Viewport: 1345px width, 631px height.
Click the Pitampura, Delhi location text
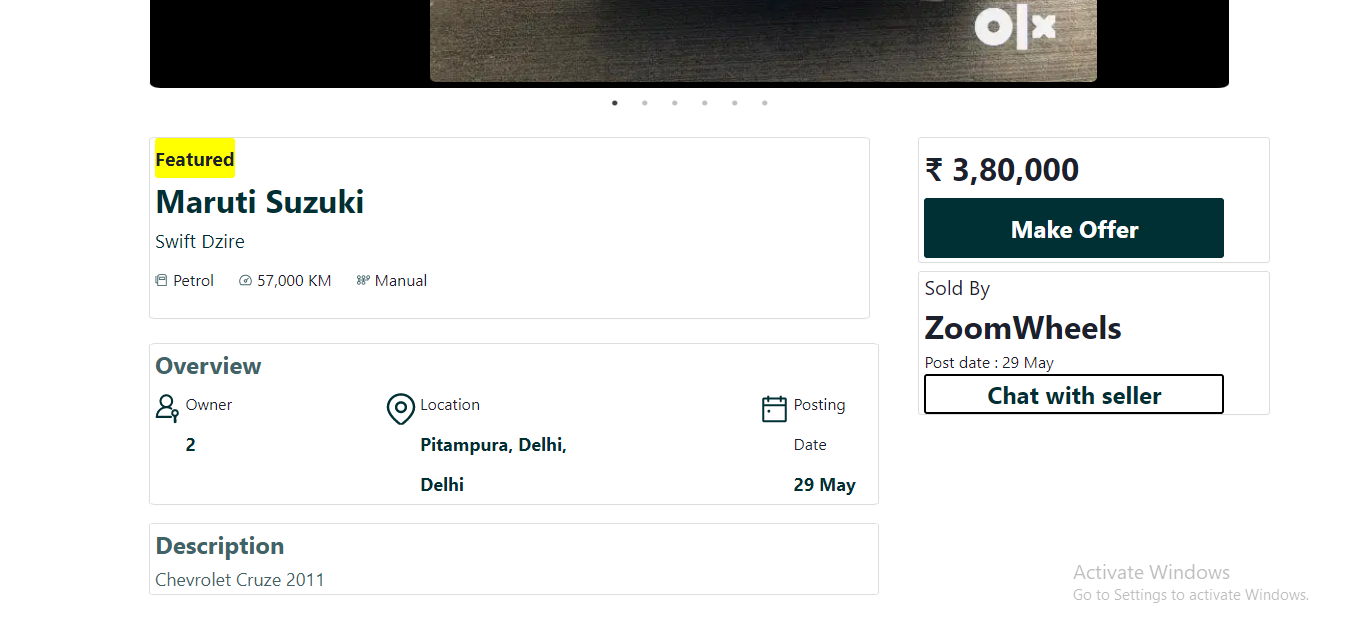click(x=493, y=444)
